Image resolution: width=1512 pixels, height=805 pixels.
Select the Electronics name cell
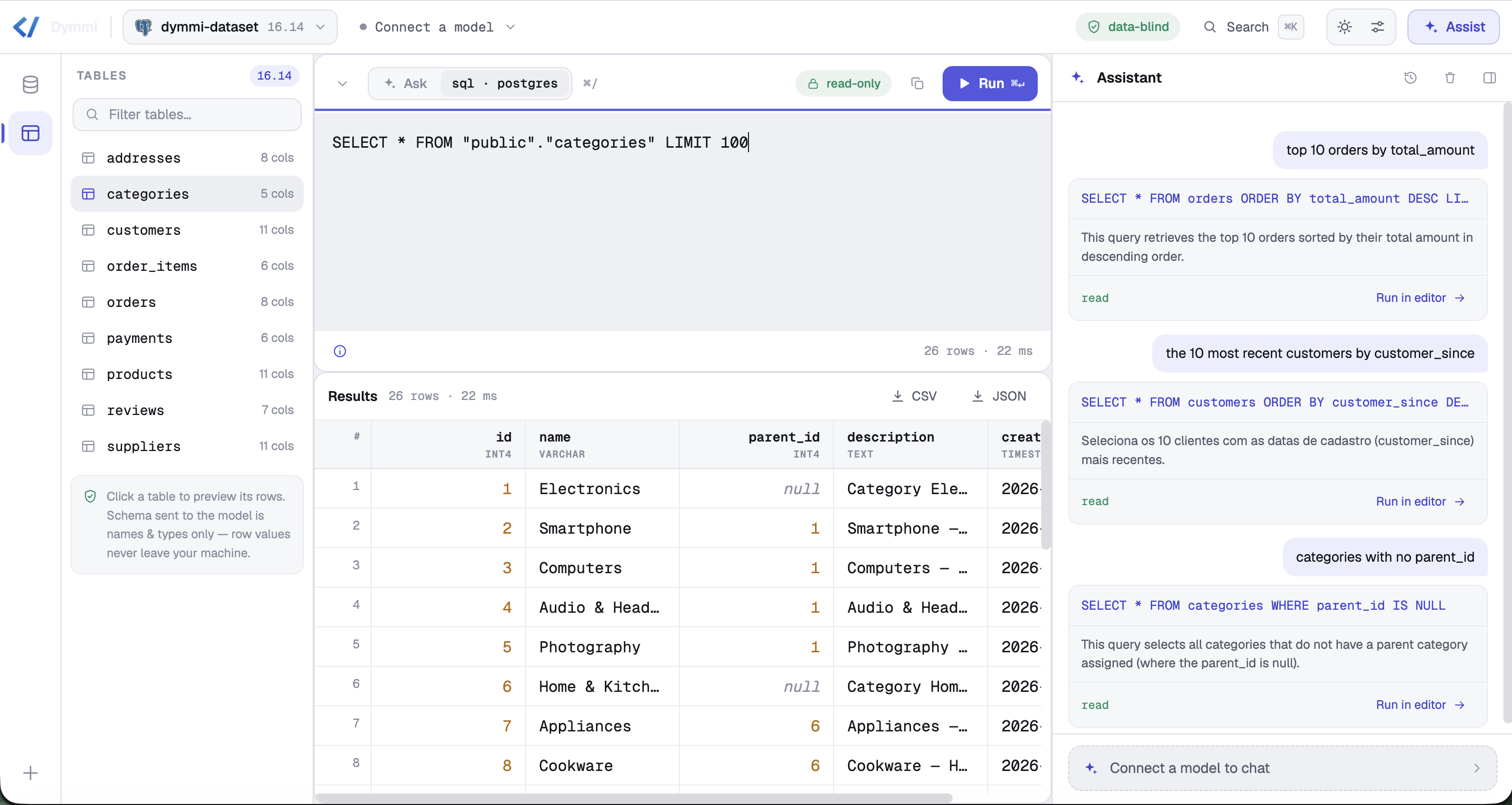(x=602, y=489)
